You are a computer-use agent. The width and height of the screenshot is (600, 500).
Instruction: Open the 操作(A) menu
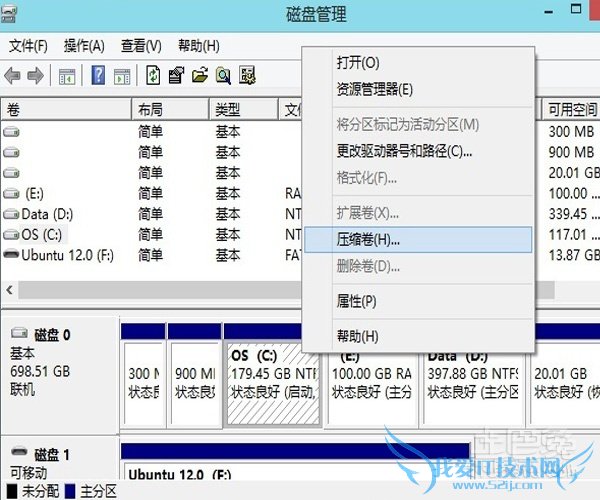[x=84, y=46]
